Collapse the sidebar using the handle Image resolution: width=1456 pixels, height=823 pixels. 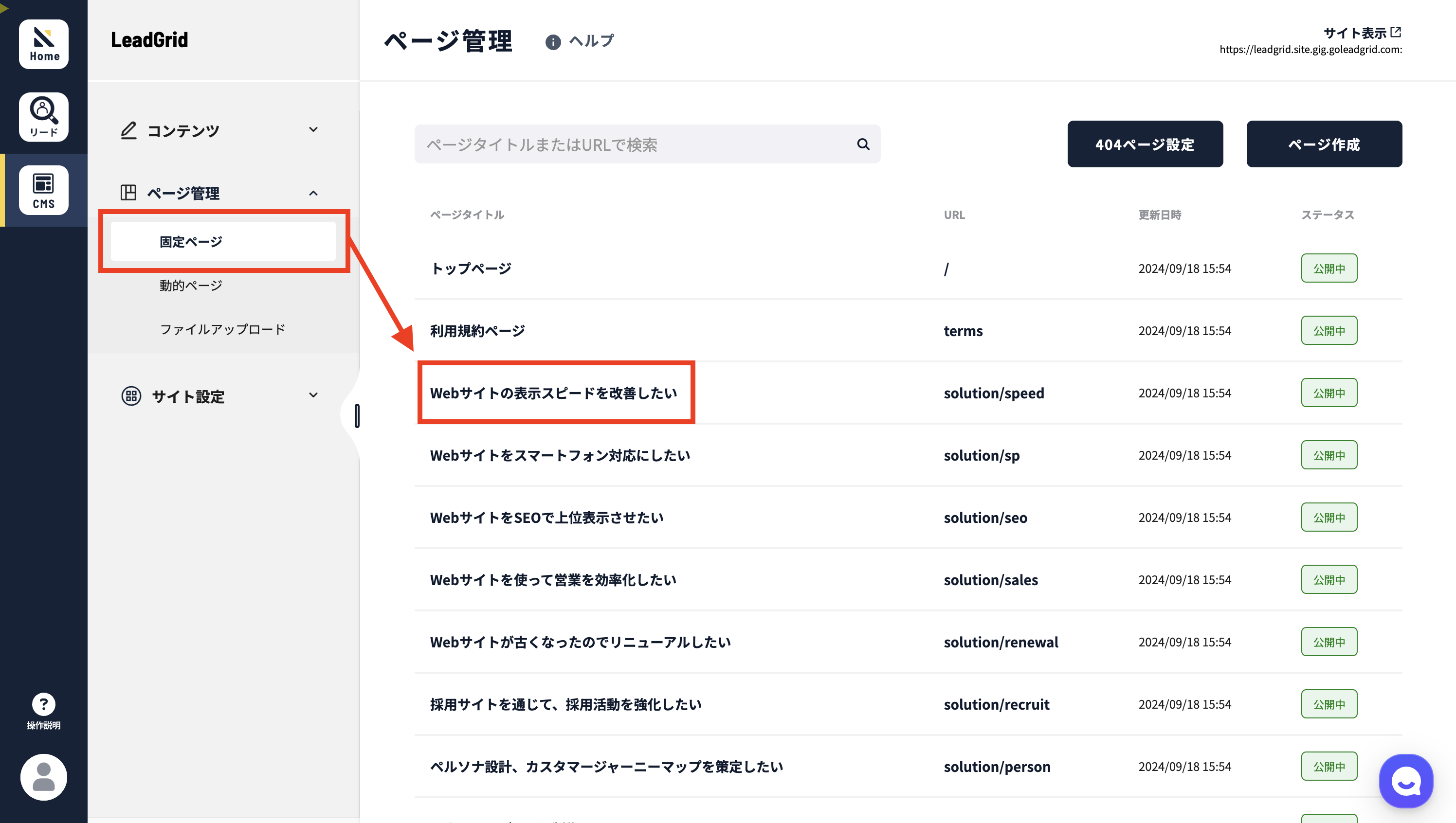coord(357,416)
